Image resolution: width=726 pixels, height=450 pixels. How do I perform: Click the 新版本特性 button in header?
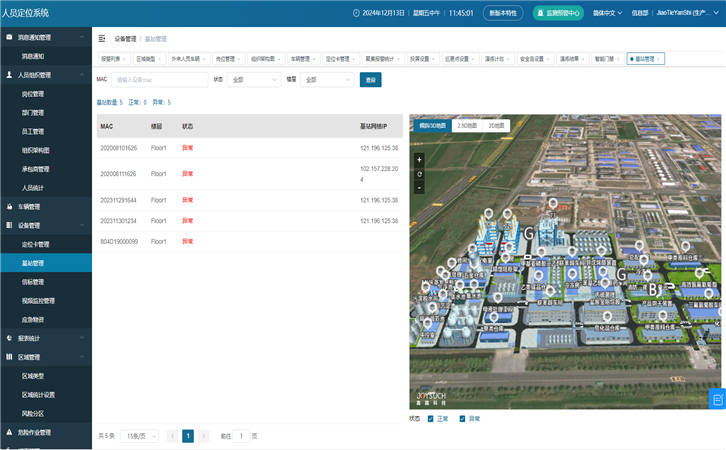click(503, 13)
